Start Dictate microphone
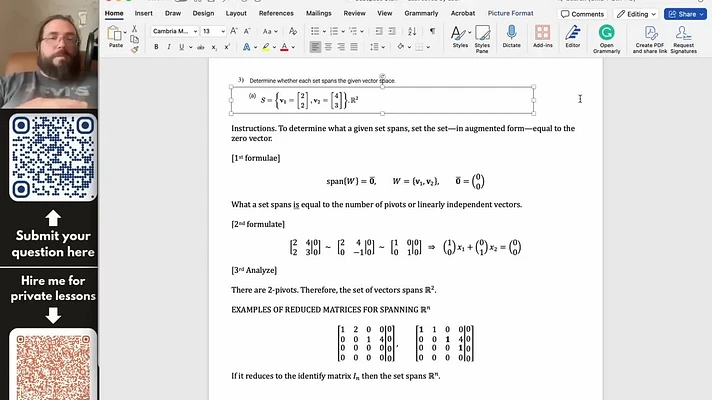This screenshot has width=712, height=400. click(x=511, y=36)
